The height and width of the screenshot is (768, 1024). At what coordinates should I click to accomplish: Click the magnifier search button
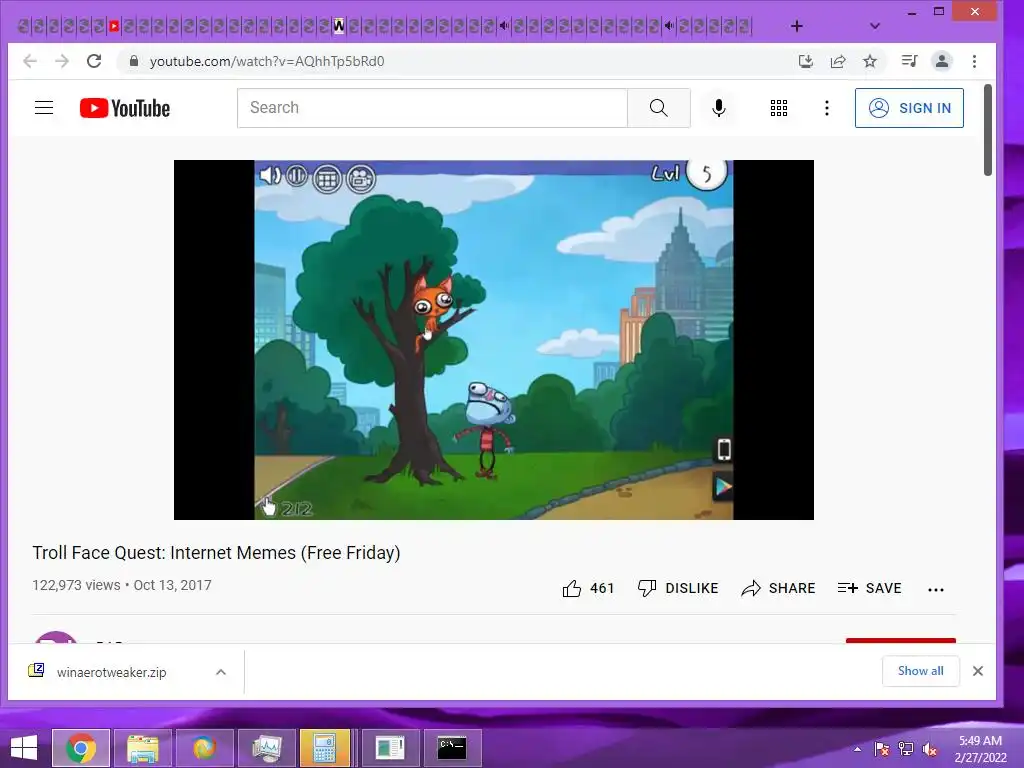pyautogui.click(x=658, y=108)
